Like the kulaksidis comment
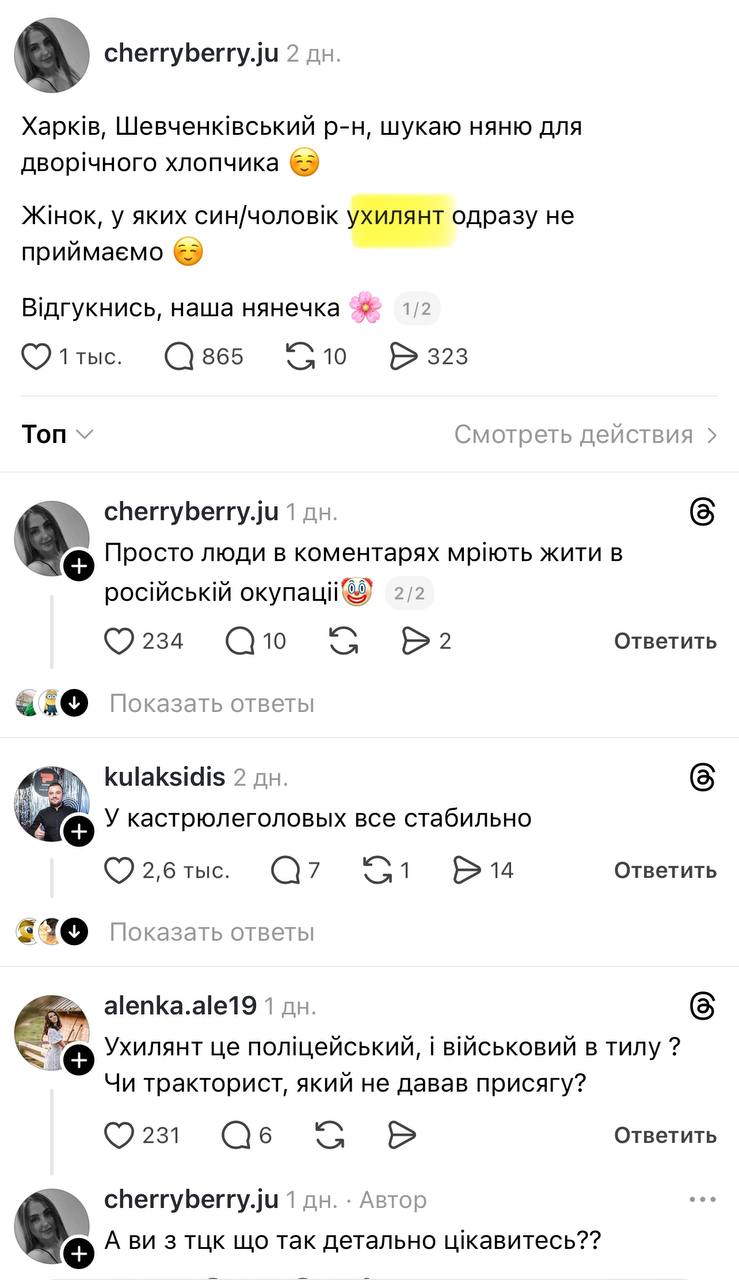The image size is (739, 1280). [120, 871]
